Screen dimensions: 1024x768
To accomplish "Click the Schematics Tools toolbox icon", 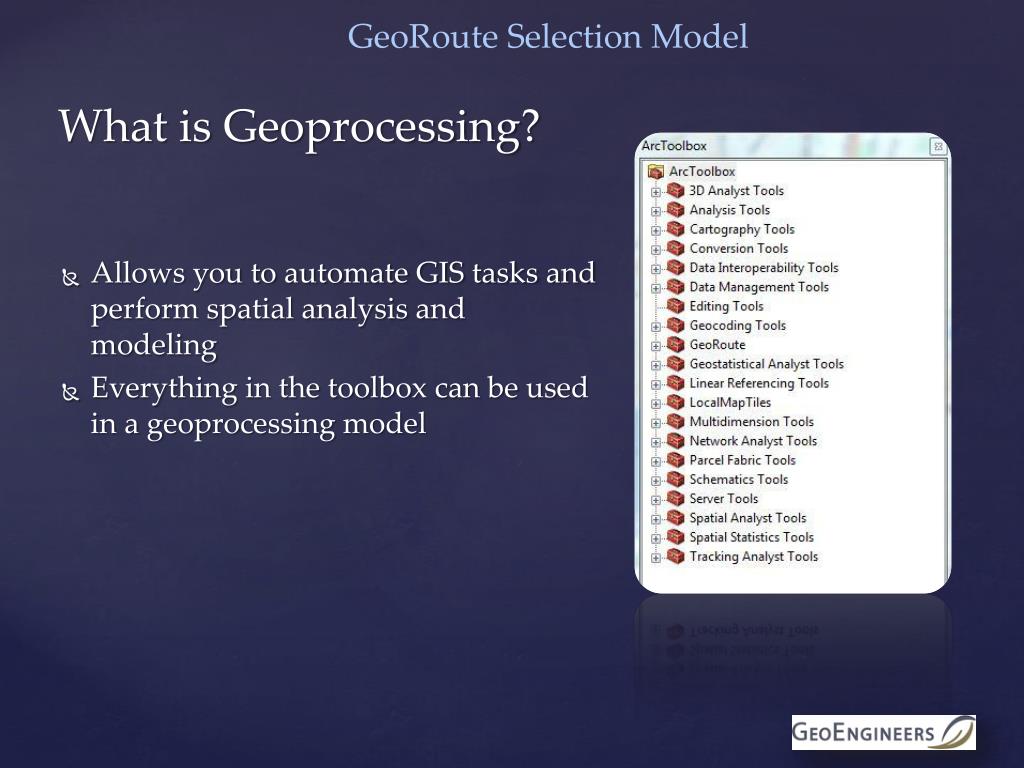I will click(x=675, y=479).
